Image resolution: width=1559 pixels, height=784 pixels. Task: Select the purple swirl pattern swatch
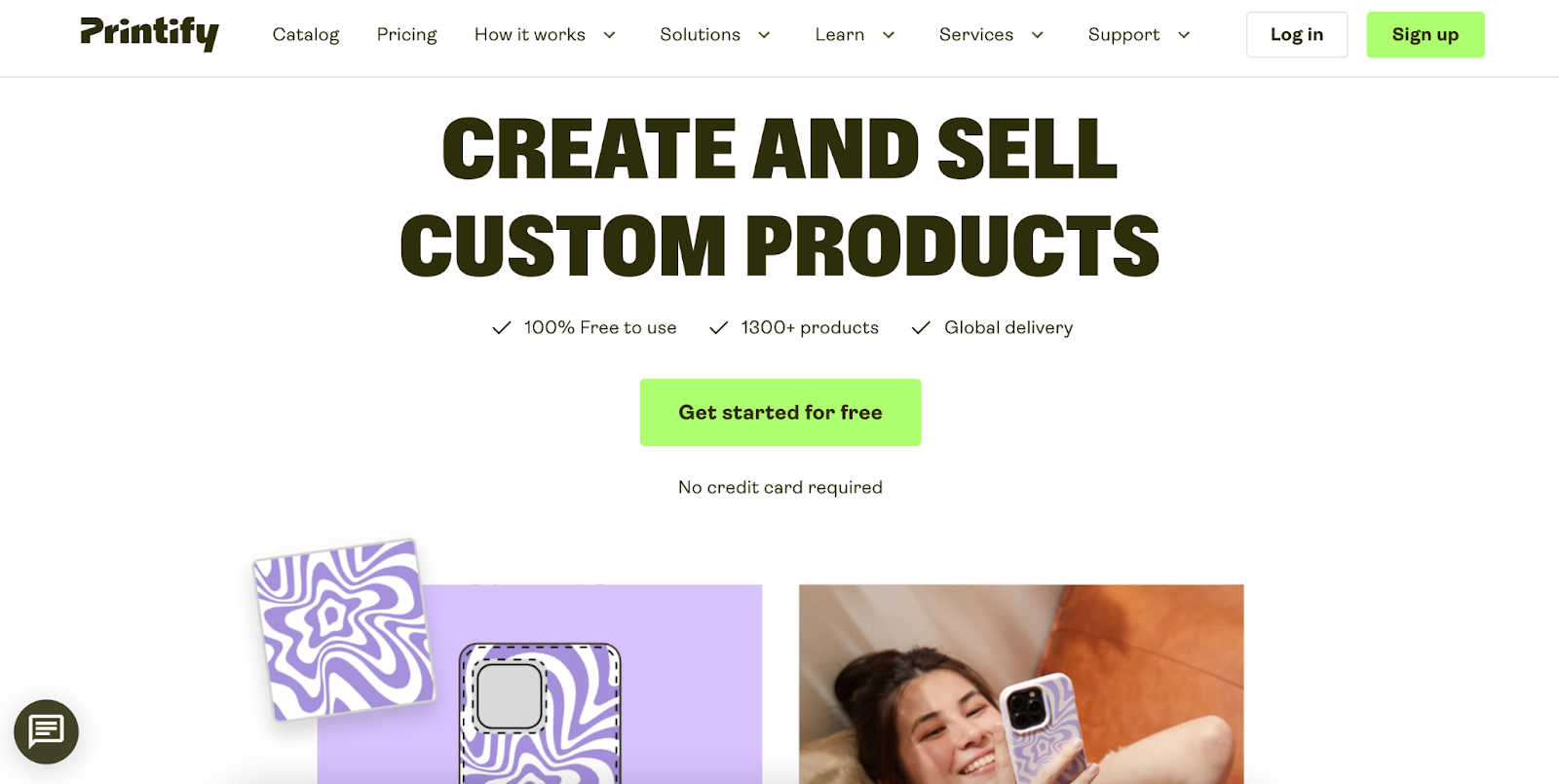click(343, 630)
